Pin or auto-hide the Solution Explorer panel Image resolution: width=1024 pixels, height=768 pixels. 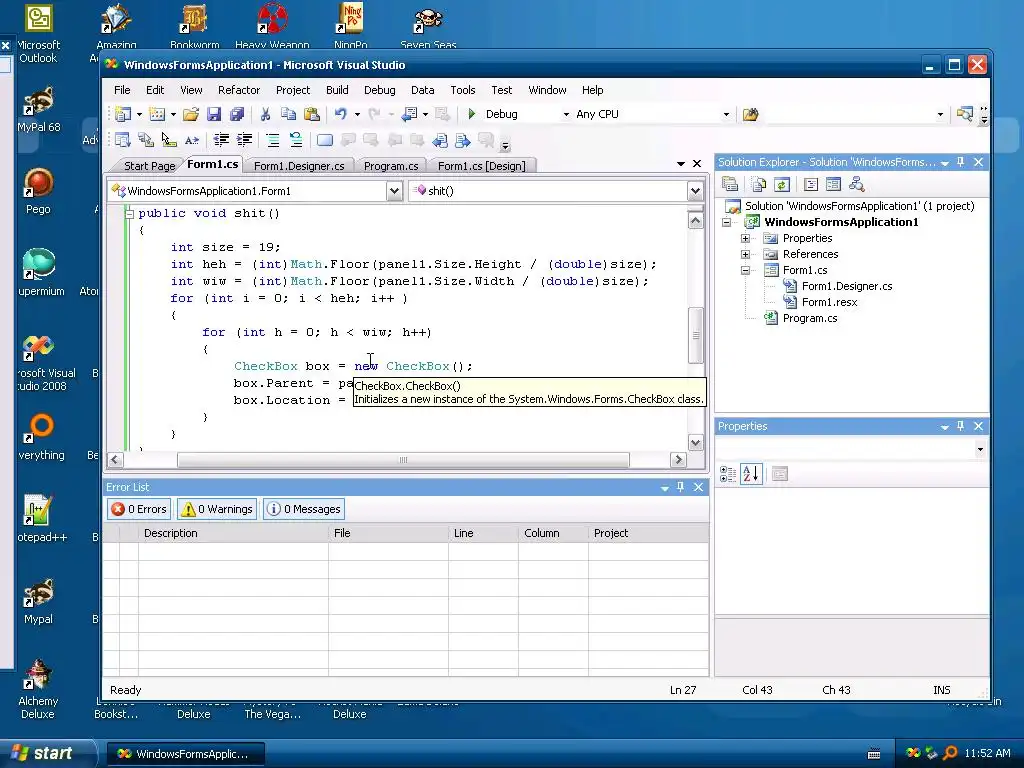coord(961,162)
